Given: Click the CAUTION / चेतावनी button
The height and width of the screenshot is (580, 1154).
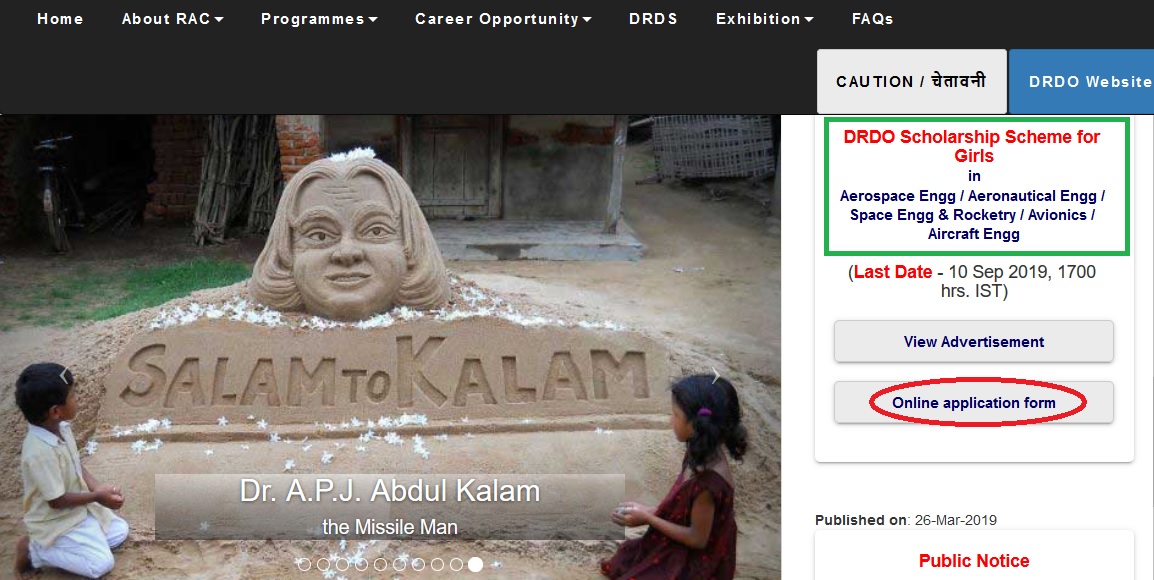Looking at the screenshot, I should tap(911, 82).
